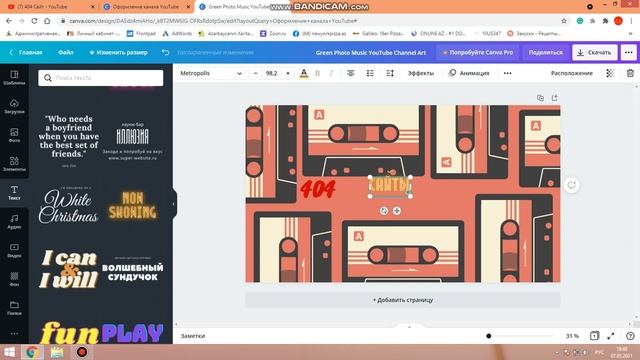The image size is (640, 360).
Task: Open Windows Start menu
Action: coord(9,352)
